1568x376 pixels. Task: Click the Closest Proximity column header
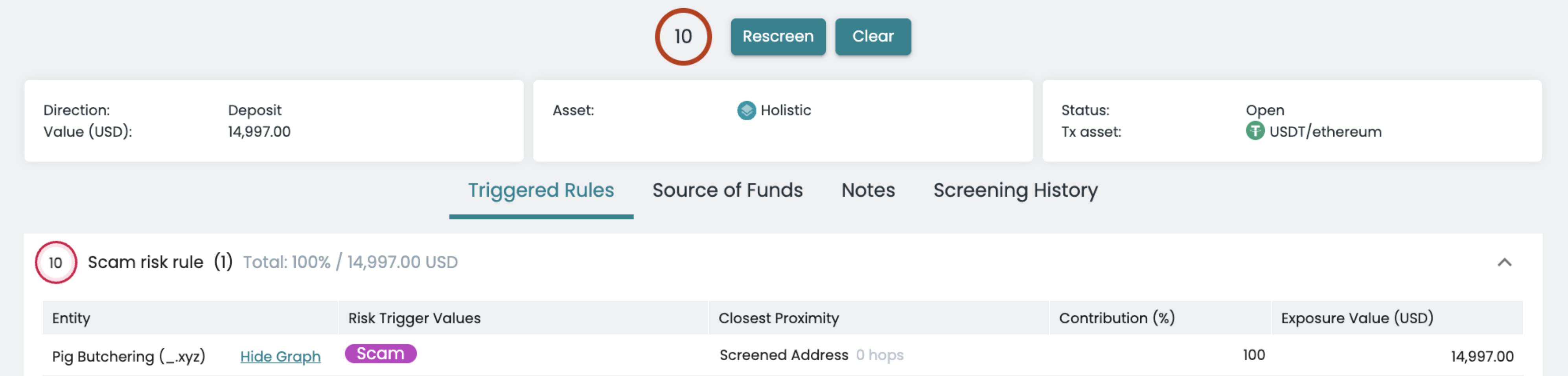[778, 317]
